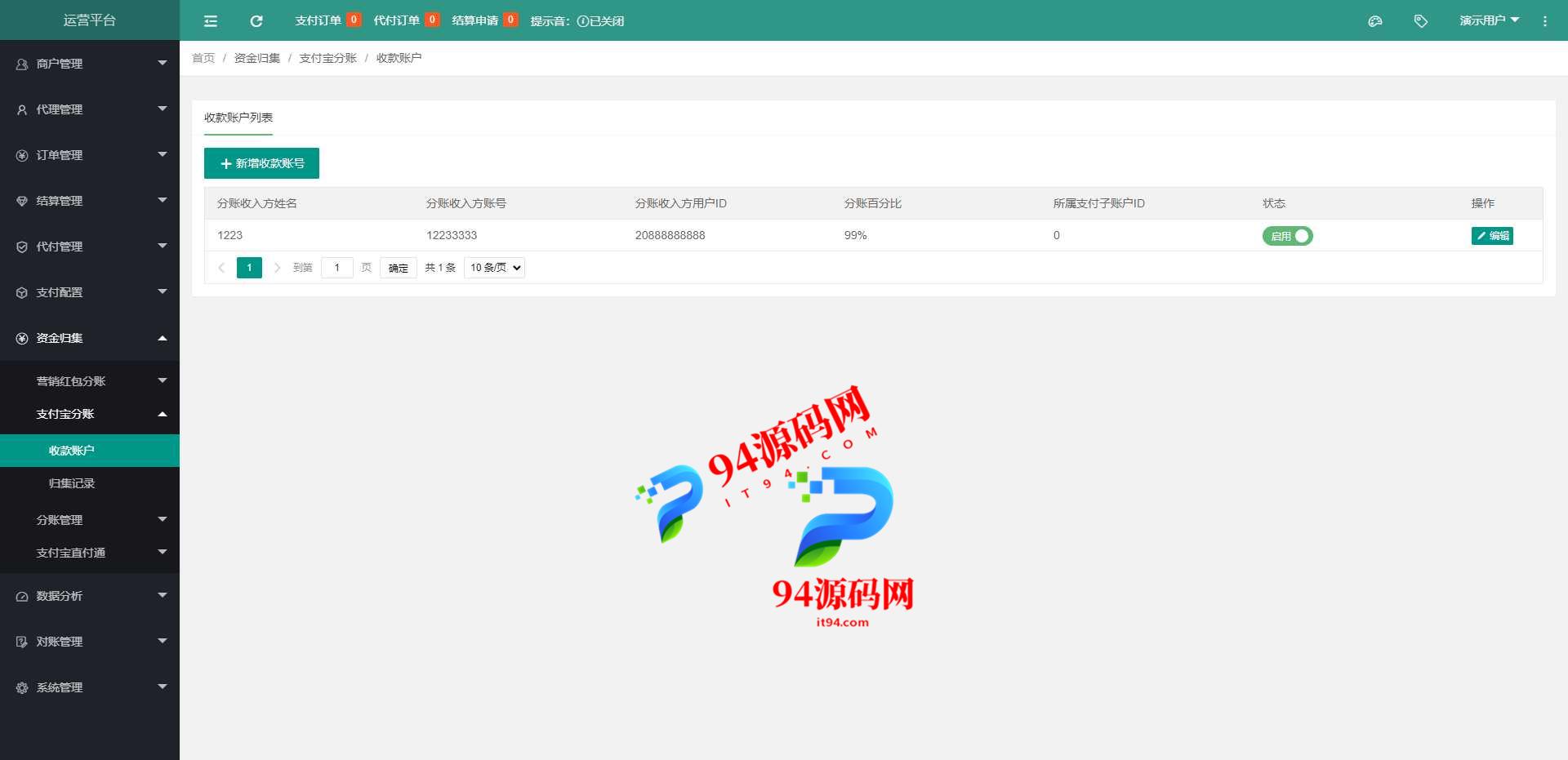Go to previous page arrow in pagination
1568x760 pixels.
pyautogui.click(x=221, y=268)
